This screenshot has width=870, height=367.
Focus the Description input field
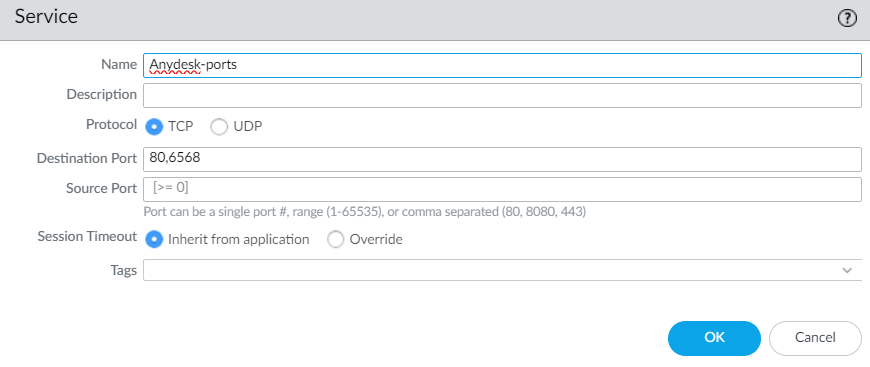pyautogui.click(x=502, y=95)
